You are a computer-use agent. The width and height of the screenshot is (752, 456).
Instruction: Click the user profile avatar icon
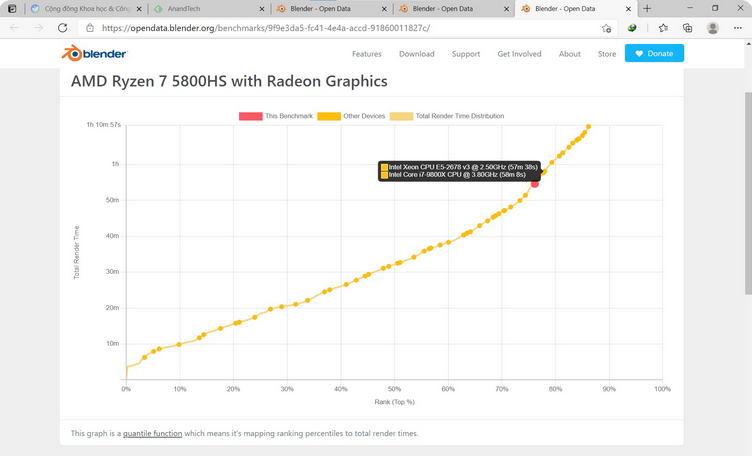[712, 28]
